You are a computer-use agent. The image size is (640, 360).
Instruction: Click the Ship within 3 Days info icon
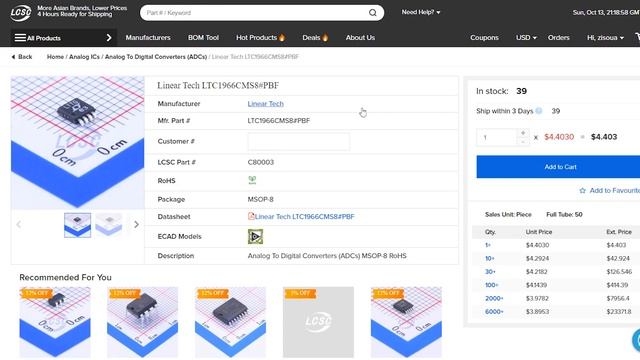(539, 111)
